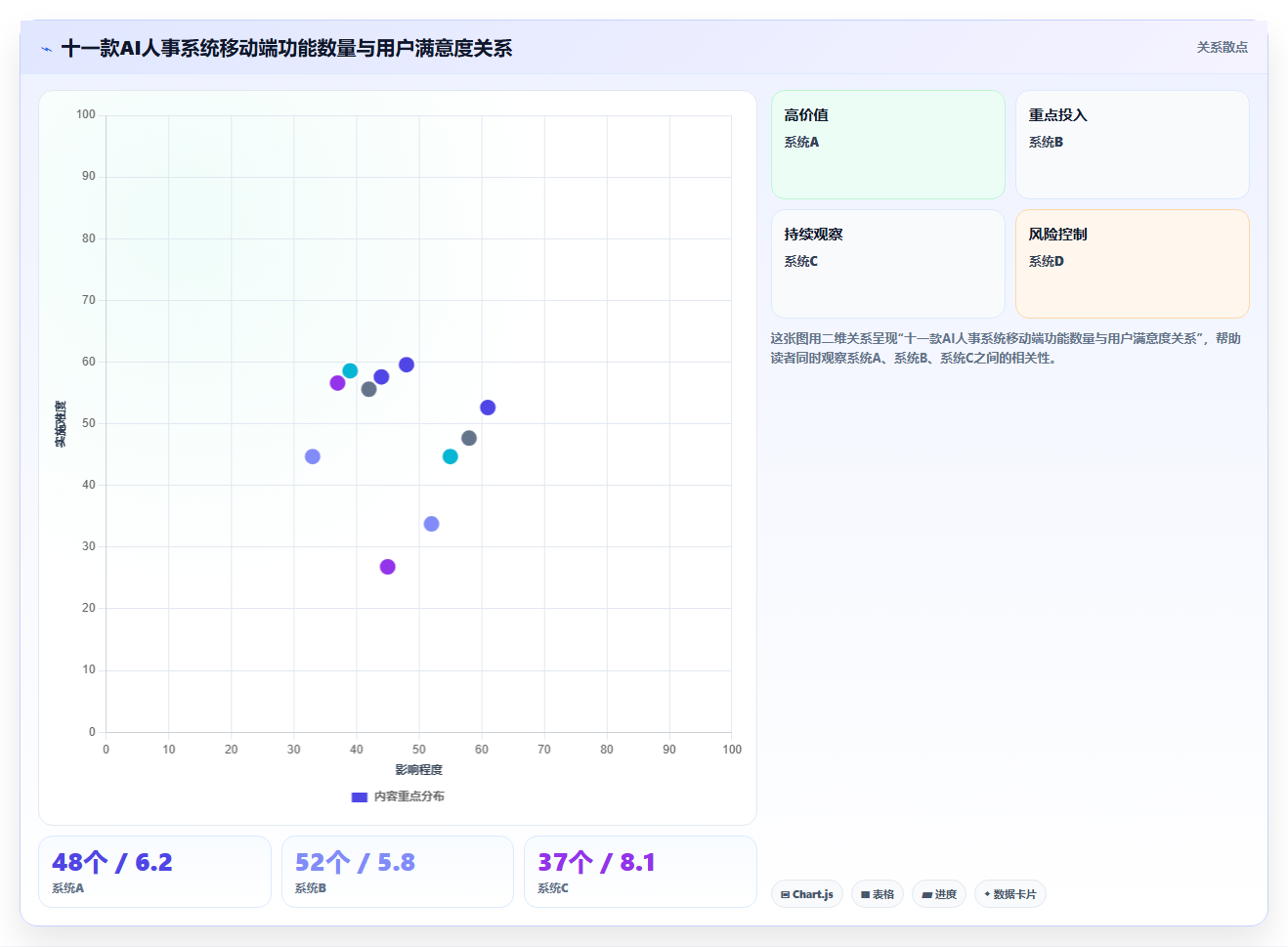
Task: Click the lightning icon beside the chart title
Action: (46, 49)
